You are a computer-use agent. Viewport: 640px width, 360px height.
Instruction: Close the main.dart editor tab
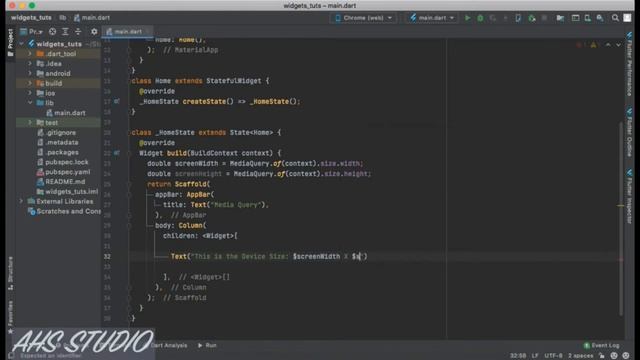(148, 31)
